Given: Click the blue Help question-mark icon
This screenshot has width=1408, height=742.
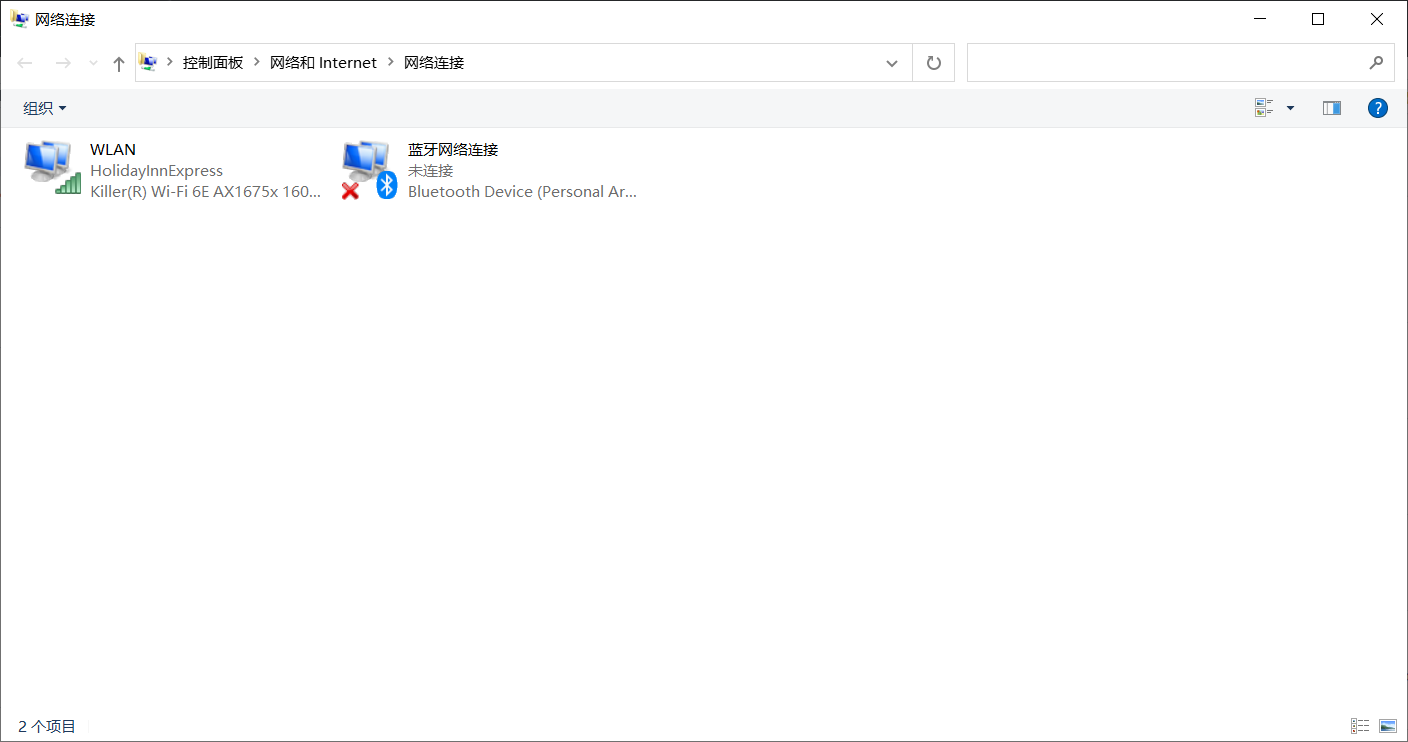Looking at the screenshot, I should (x=1377, y=107).
